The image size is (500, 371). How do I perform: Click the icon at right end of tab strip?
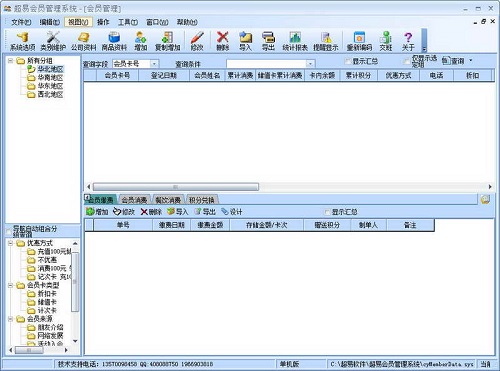coord(485,200)
